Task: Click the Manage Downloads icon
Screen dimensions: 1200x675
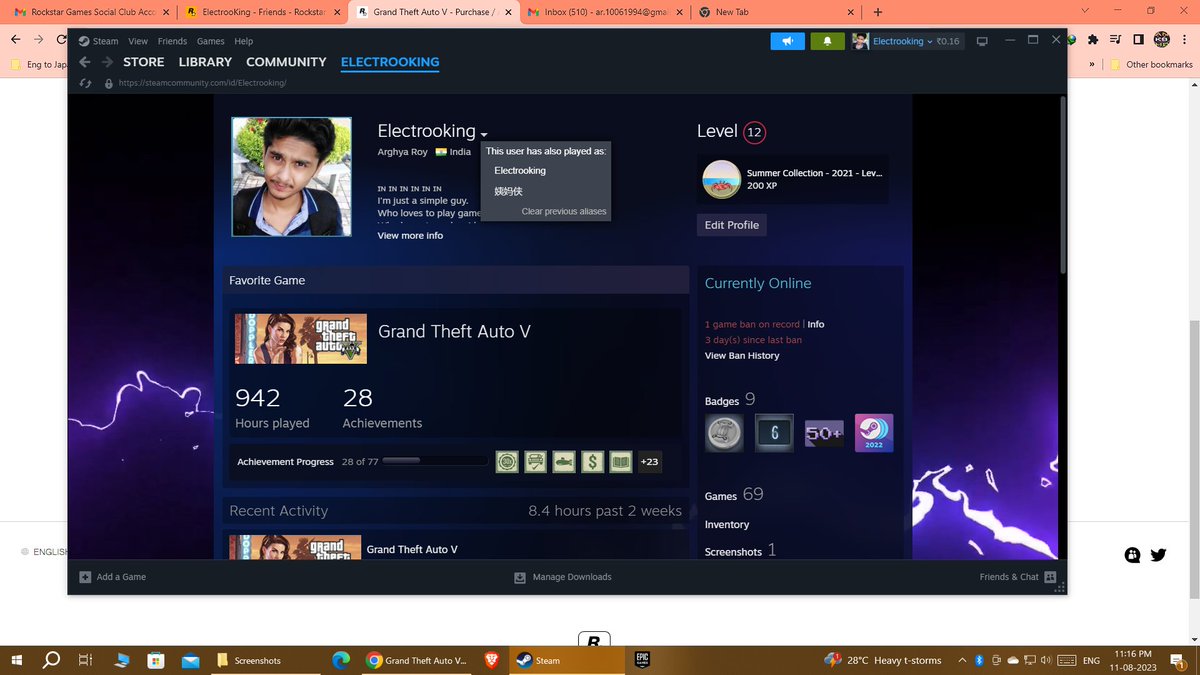Action: point(520,577)
